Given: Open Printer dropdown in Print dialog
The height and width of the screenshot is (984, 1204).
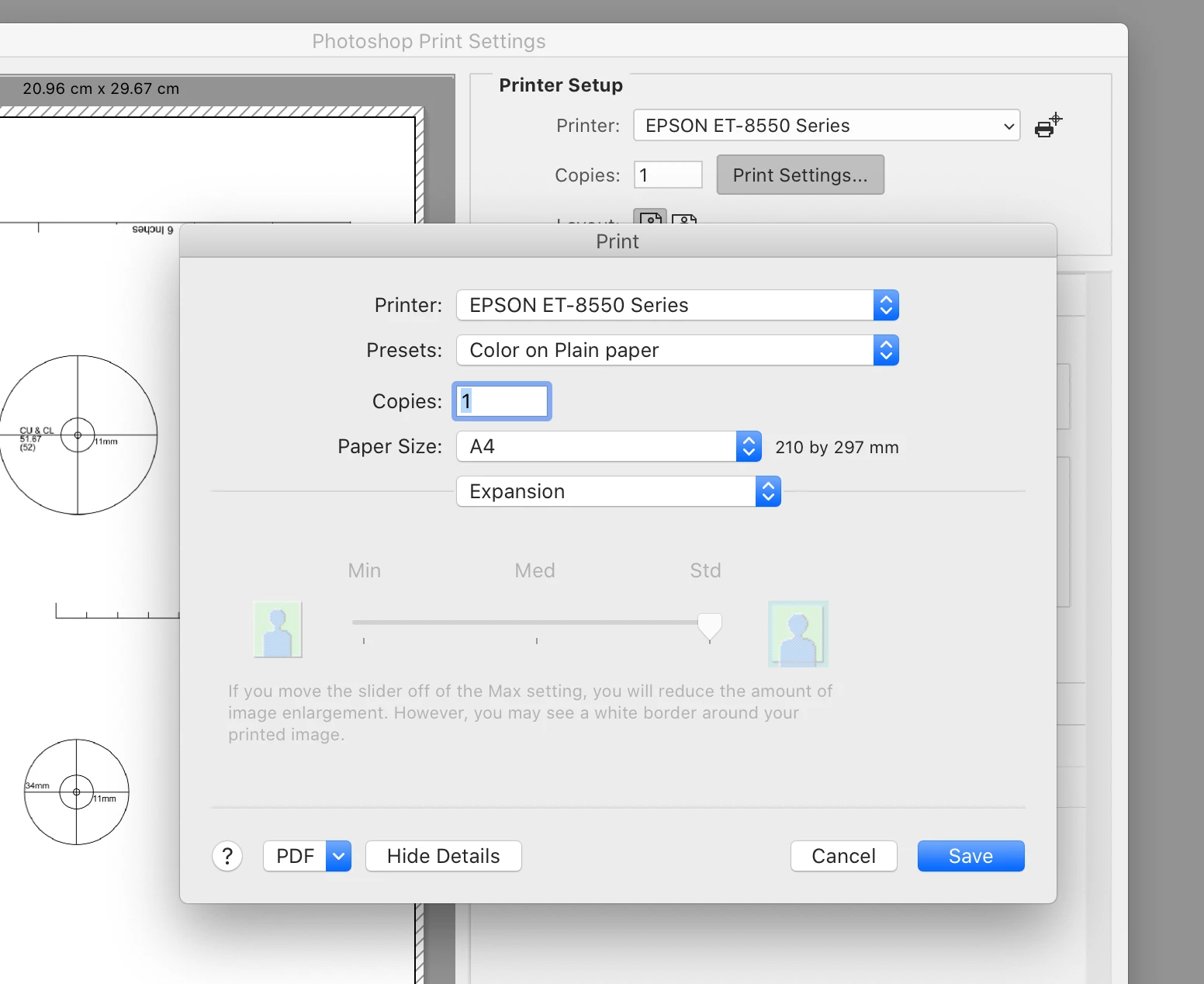Looking at the screenshot, I should click(x=677, y=305).
